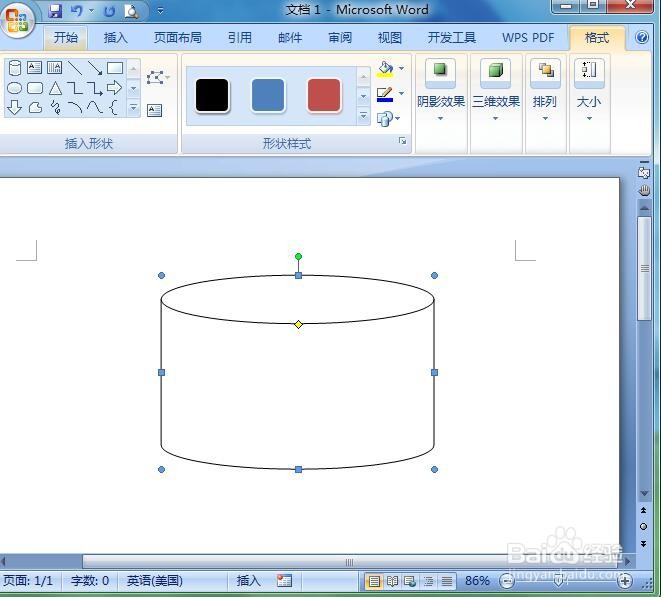
Task: Select the oval shape
Action: (x=15, y=88)
